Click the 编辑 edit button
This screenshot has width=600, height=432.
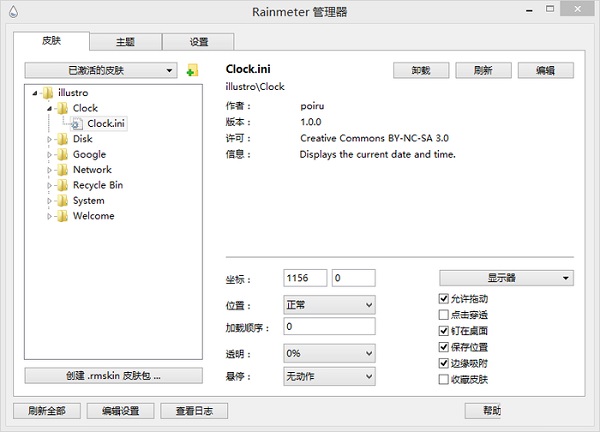click(x=546, y=70)
